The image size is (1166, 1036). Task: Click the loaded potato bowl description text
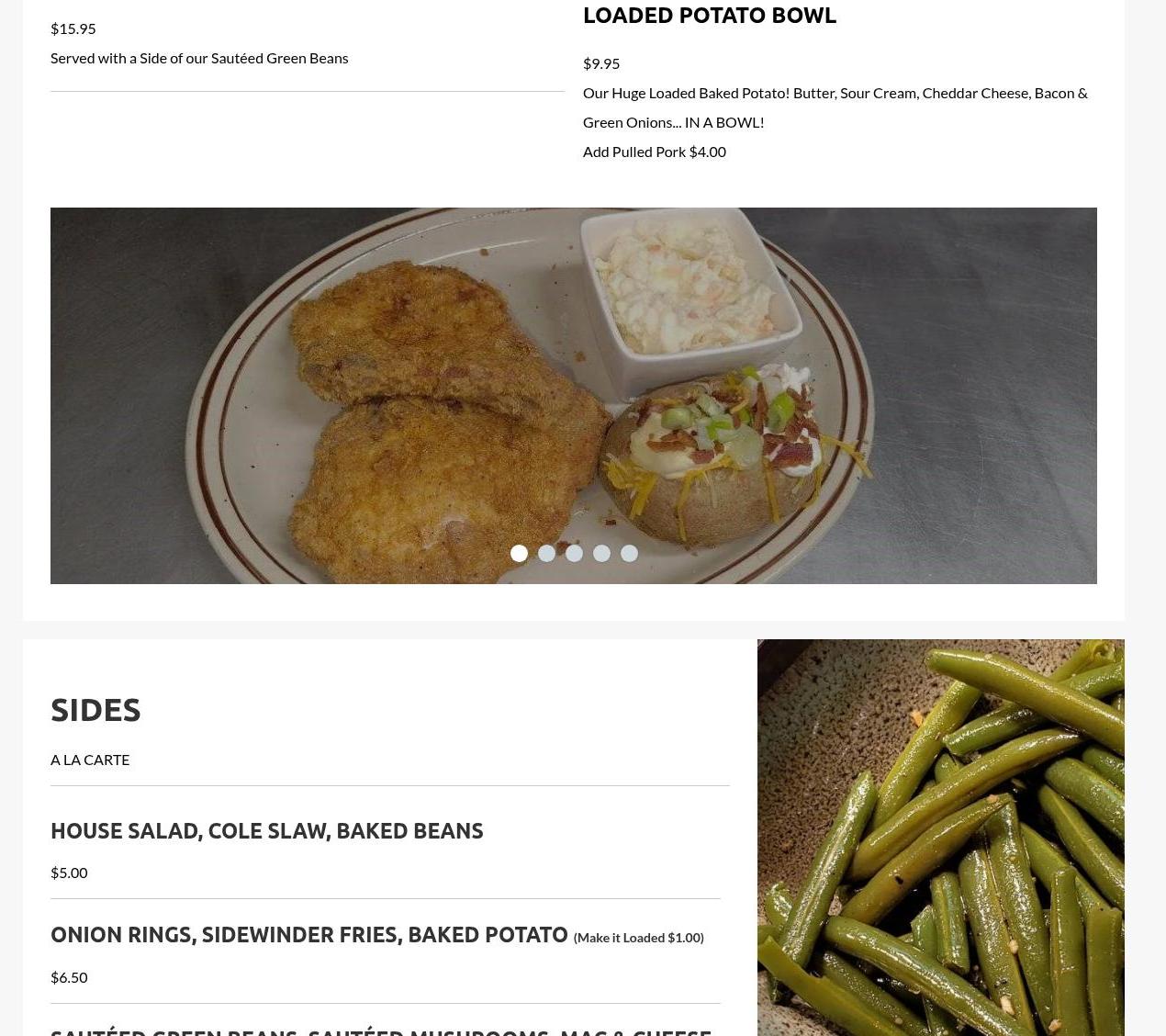point(835,107)
